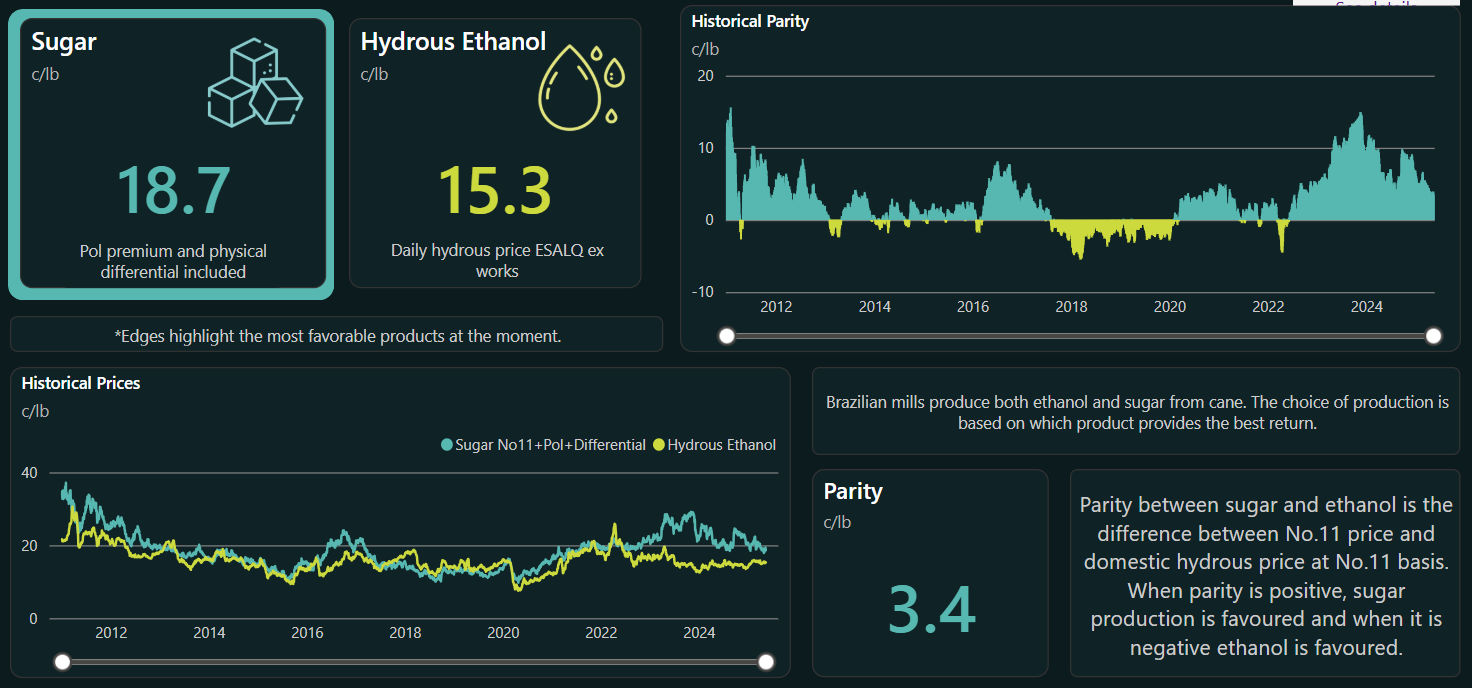Click the 20 y-axis label in Historical Parity
The image size is (1472, 688).
[x=705, y=76]
